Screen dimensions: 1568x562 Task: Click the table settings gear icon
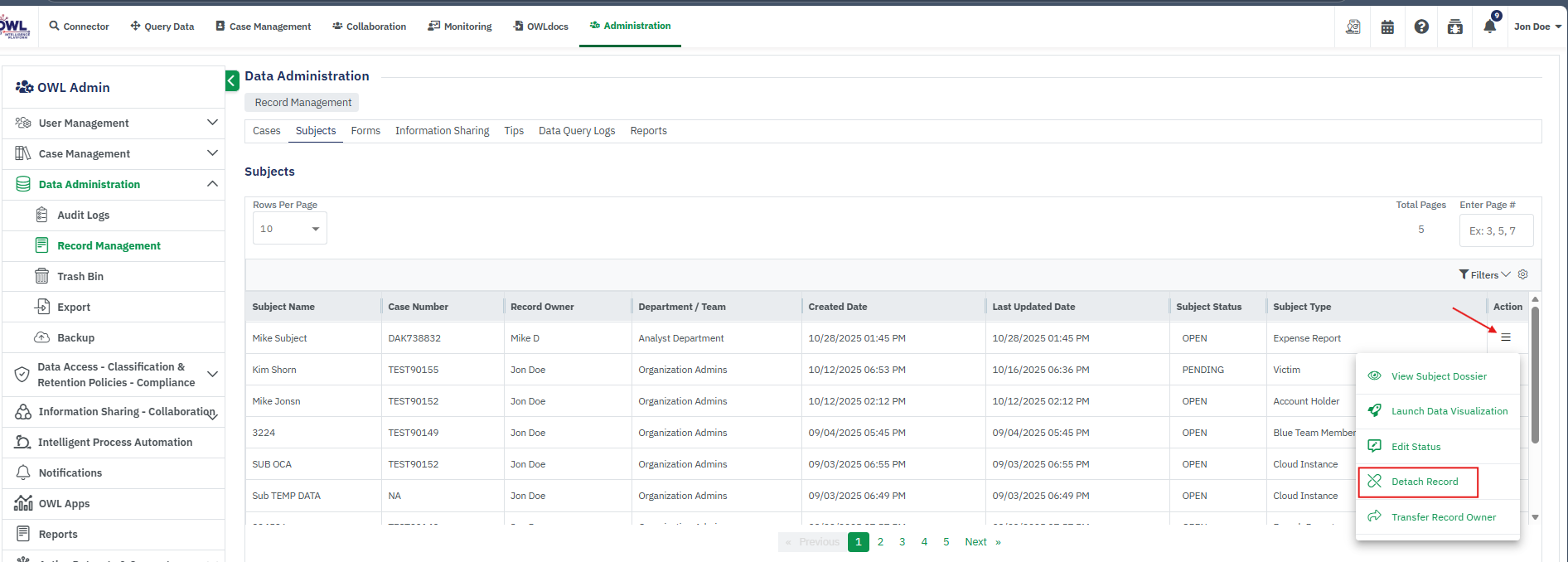click(x=1522, y=274)
